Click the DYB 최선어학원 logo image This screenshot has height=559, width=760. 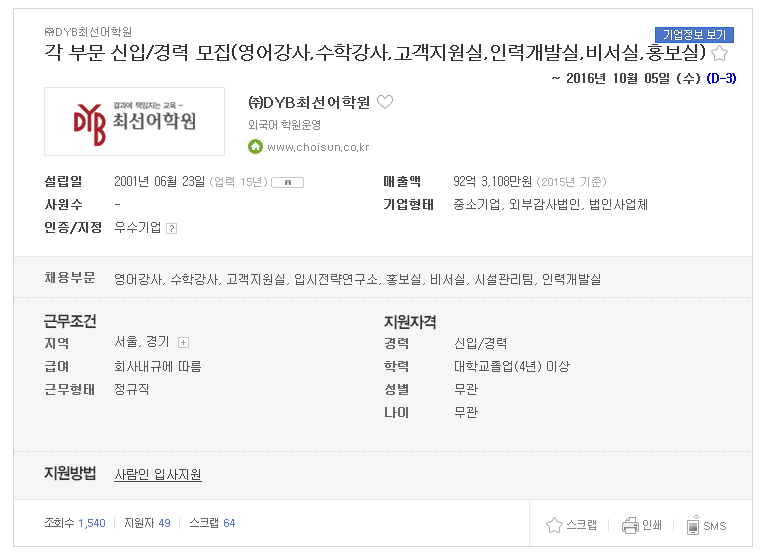134,121
